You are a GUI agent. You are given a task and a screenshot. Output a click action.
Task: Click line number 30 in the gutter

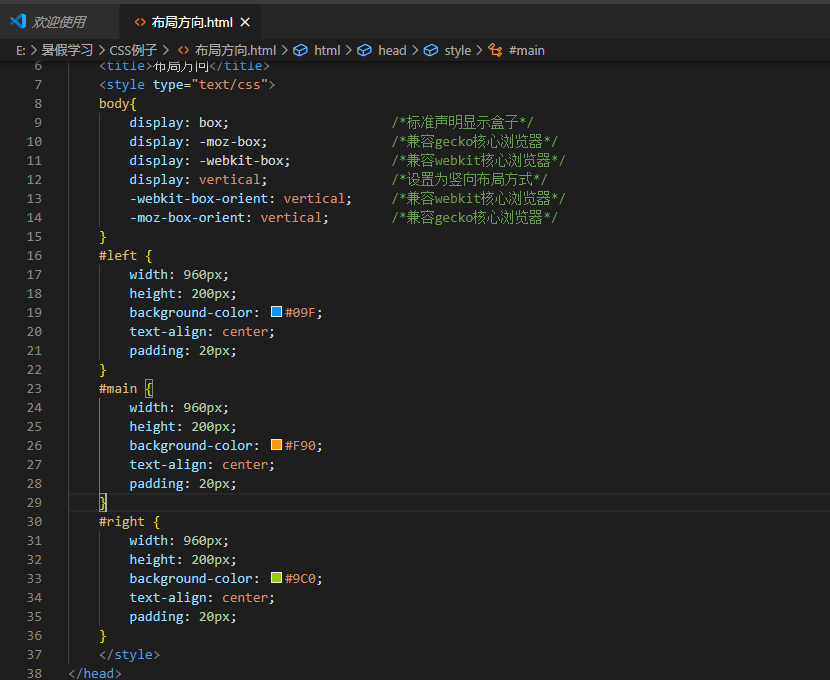click(x=34, y=521)
